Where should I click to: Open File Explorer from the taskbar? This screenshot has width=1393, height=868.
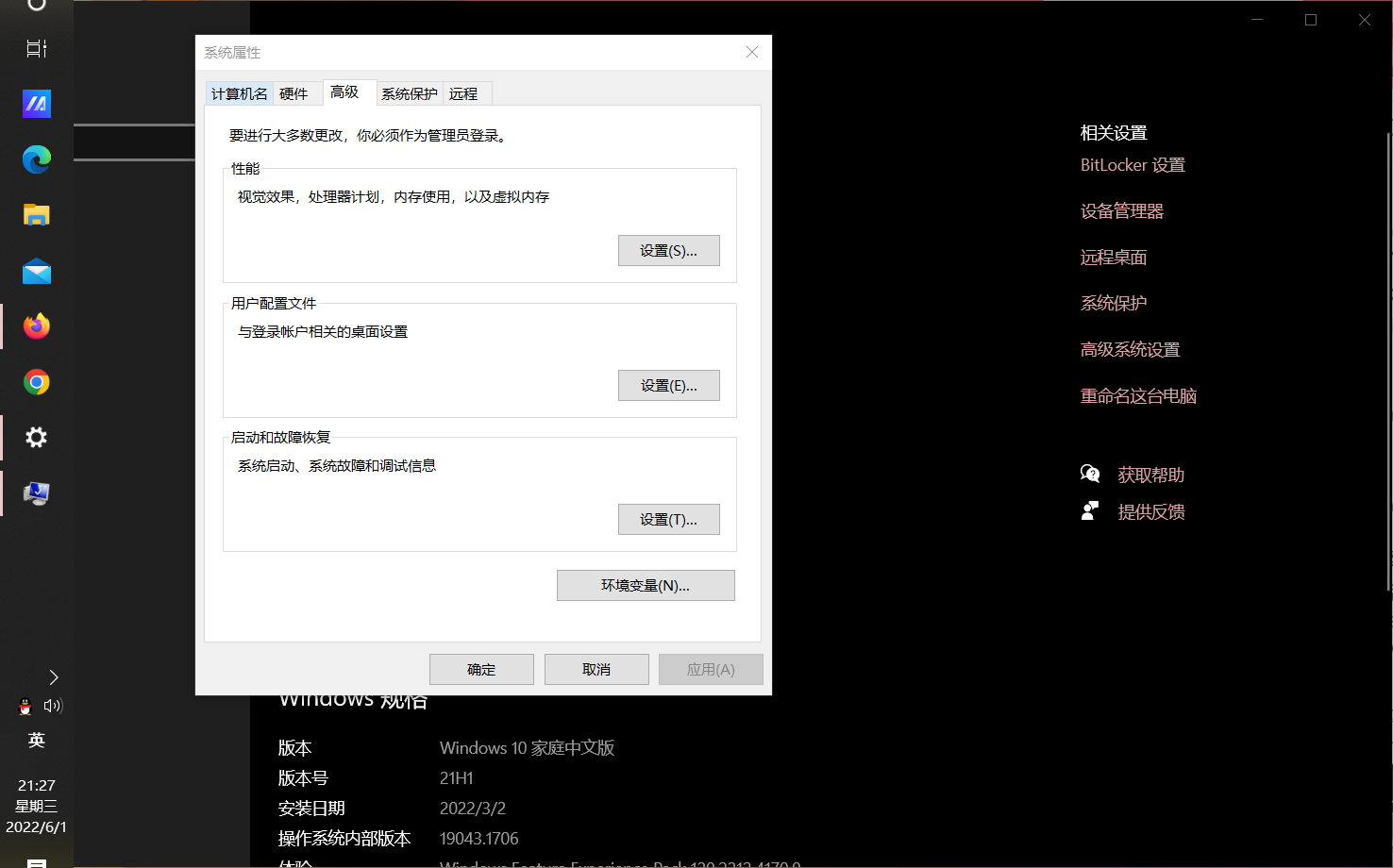(37, 215)
